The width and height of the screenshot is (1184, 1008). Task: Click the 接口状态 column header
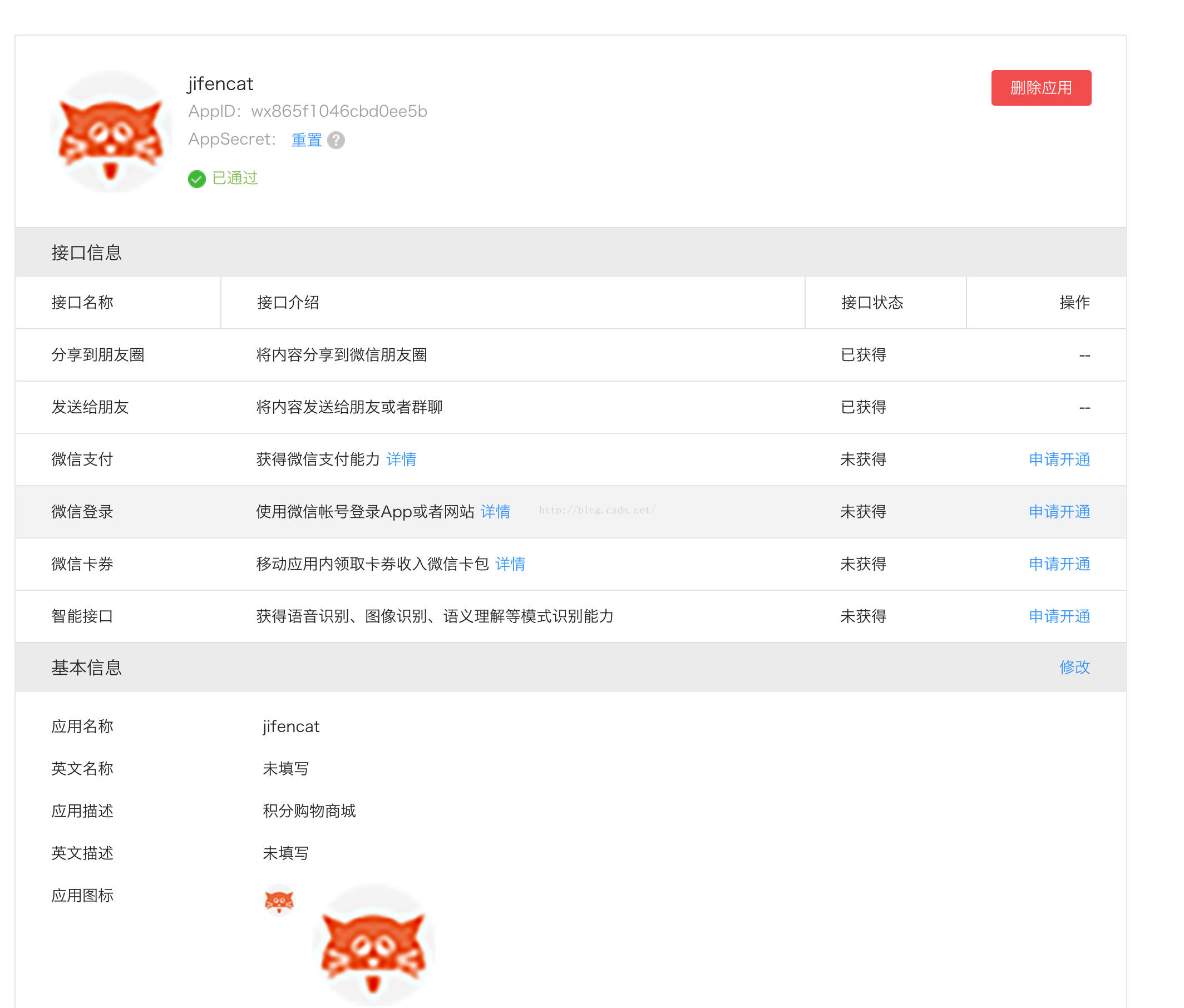pos(872,303)
